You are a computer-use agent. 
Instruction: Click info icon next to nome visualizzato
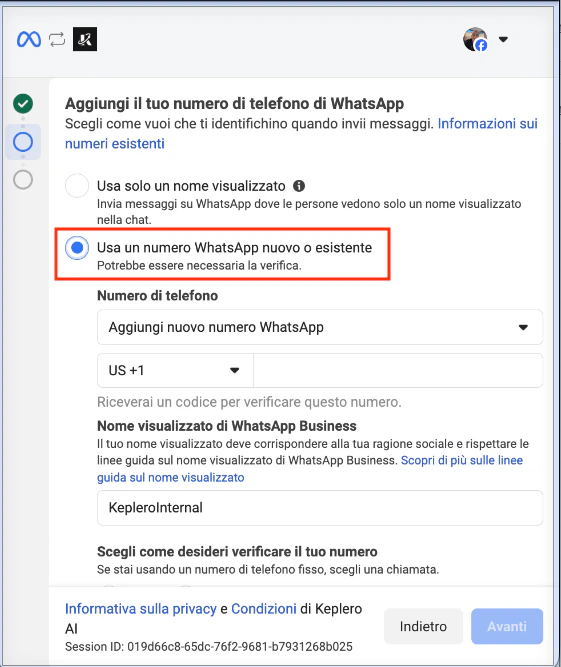[x=299, y=186]
